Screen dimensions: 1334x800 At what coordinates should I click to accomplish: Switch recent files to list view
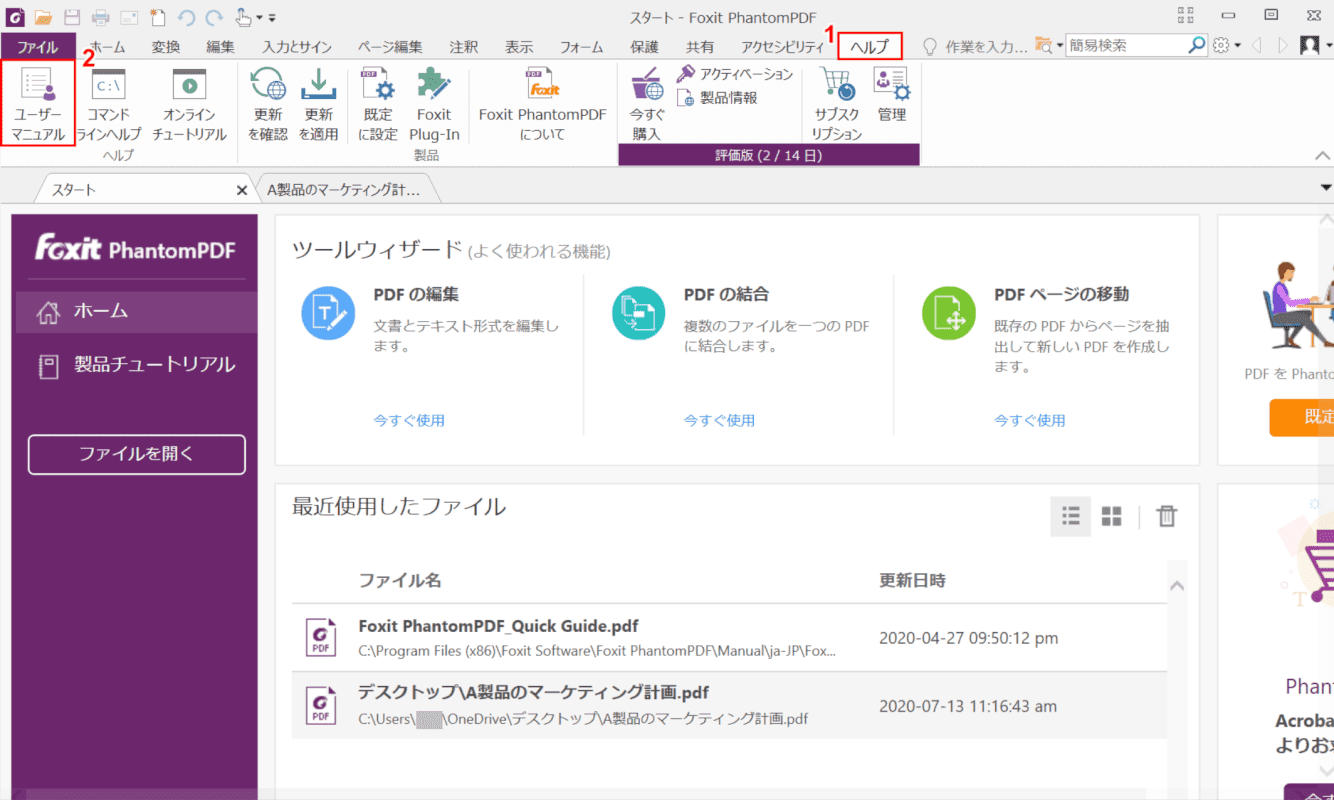(x=1071, y=516)
